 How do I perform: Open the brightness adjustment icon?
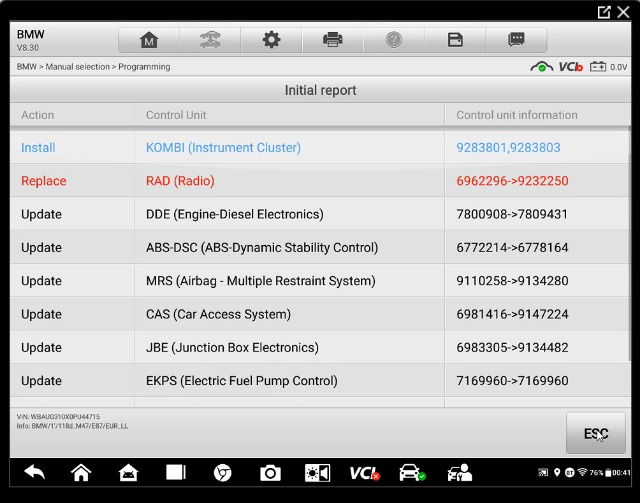317,473
